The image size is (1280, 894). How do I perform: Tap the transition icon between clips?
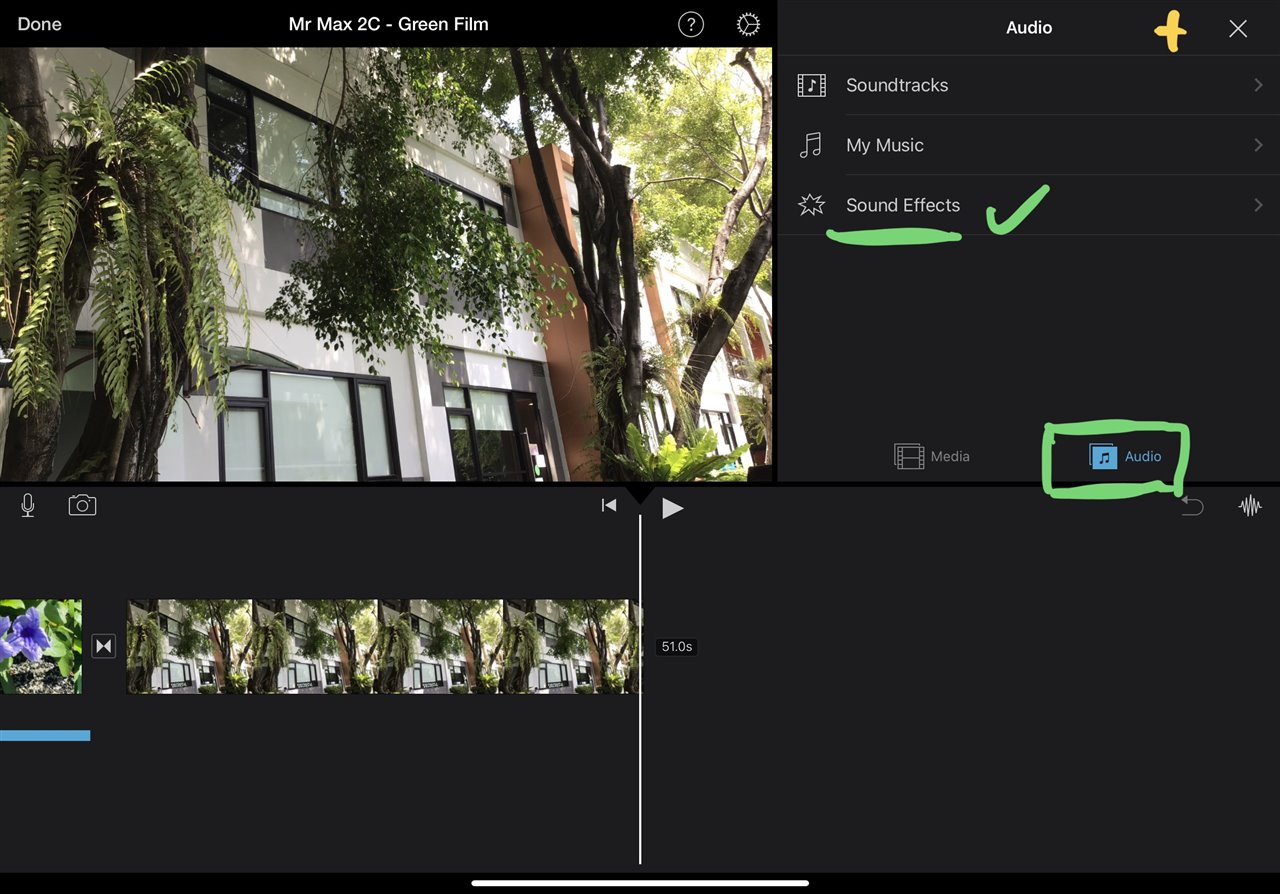[x=104, y=646]
